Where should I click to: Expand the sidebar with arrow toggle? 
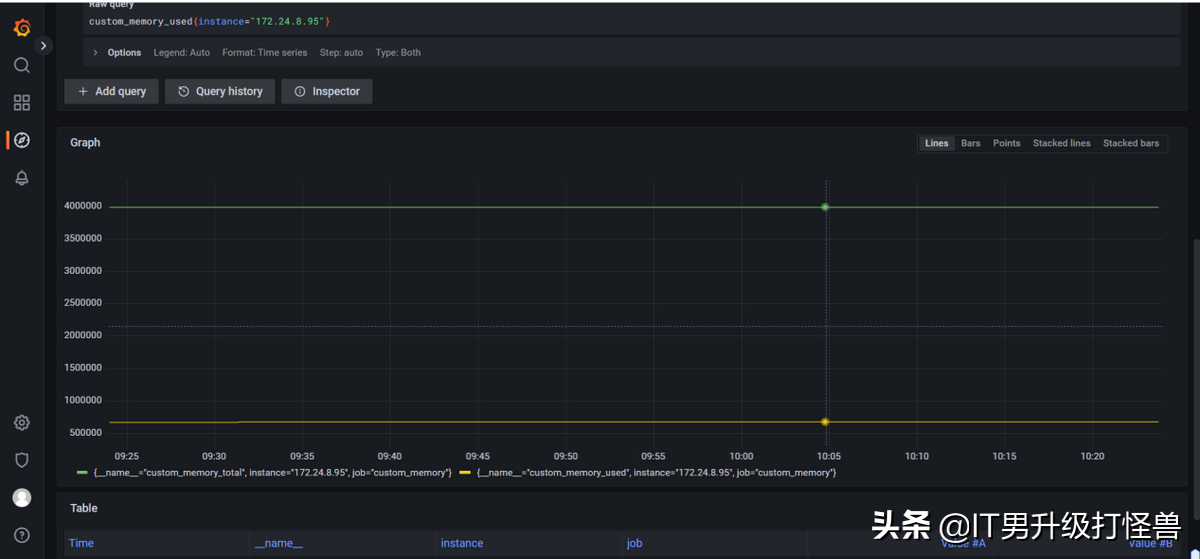pyautogui.click(x=44, y=46)
